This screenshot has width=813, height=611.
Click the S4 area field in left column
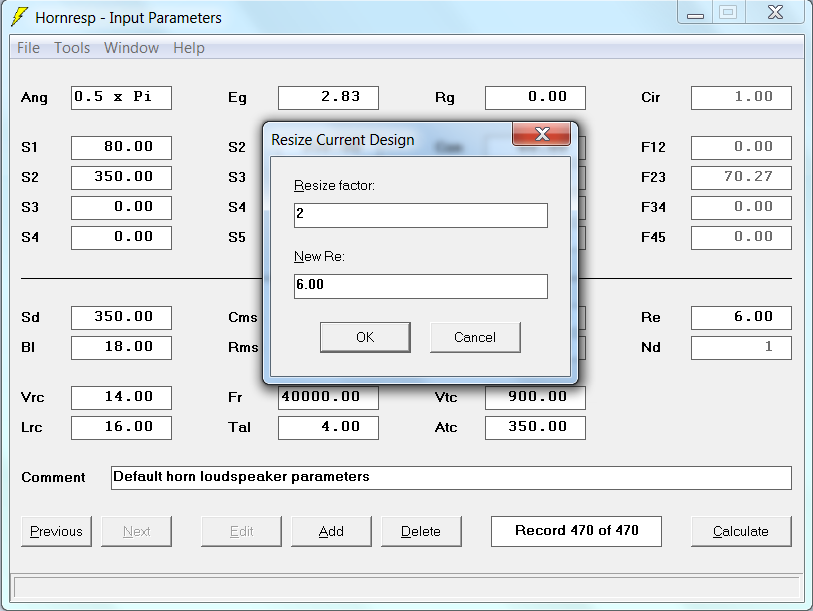[x=121, y=238]
